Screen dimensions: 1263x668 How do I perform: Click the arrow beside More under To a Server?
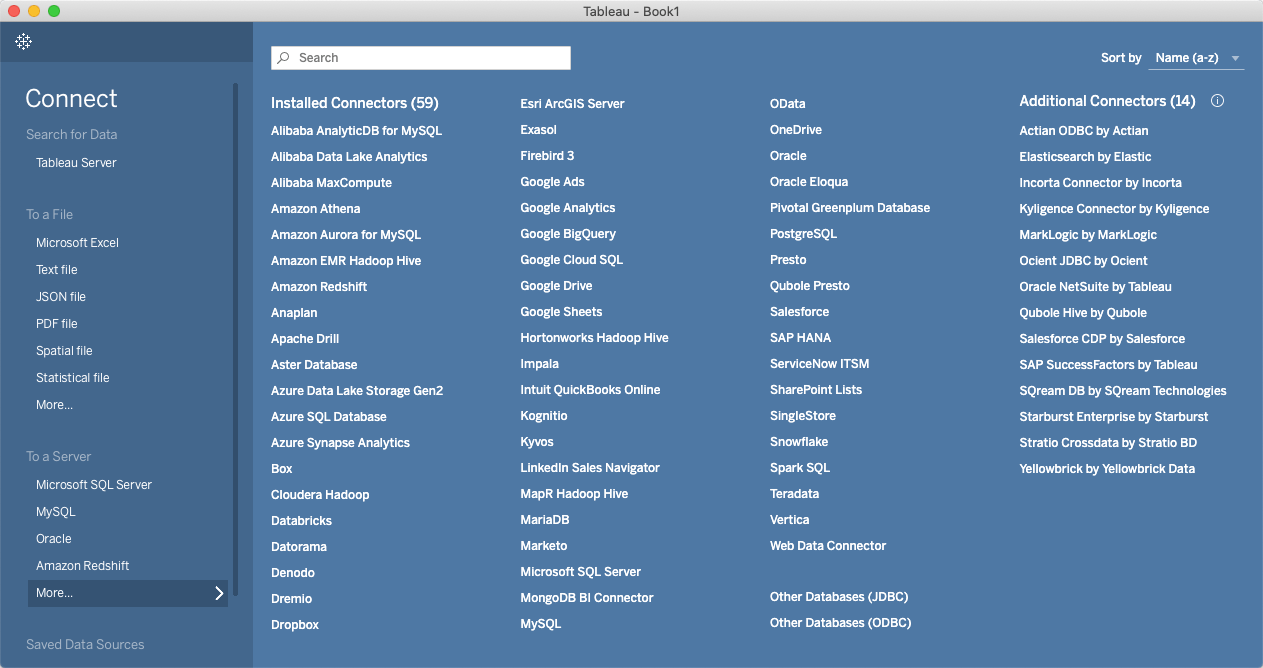(x=219, y=593)
